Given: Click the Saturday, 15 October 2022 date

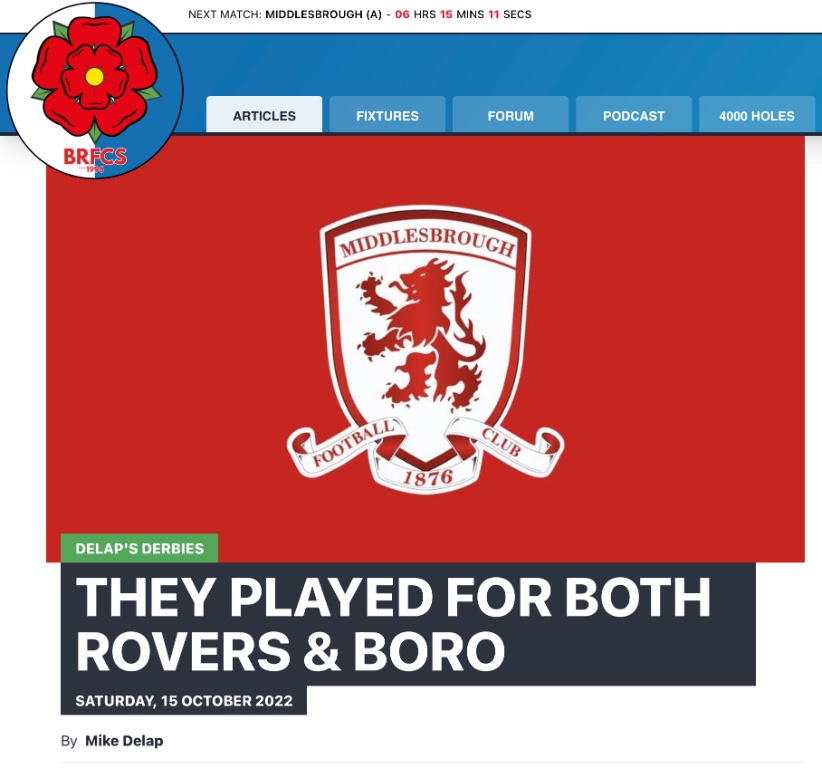Looking at the screenshot, I should coord(184,701).
